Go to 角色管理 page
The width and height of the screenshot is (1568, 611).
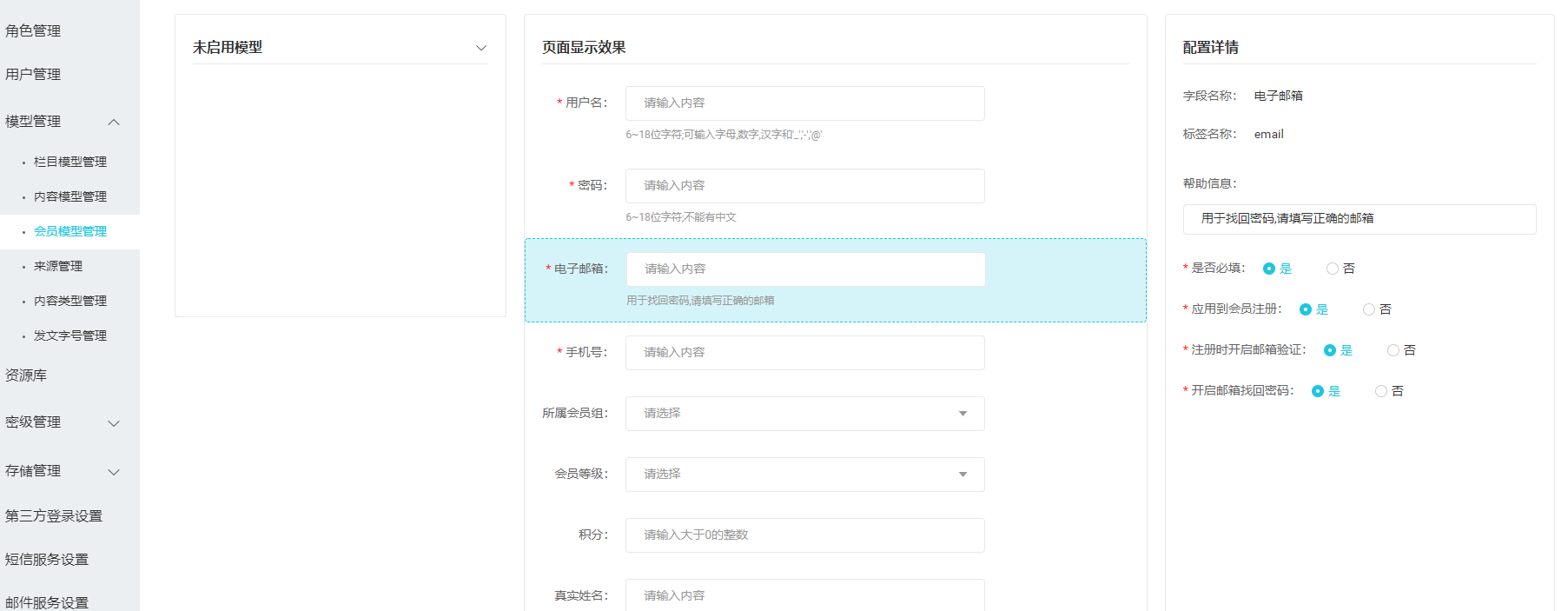click(x=33, y=31)
